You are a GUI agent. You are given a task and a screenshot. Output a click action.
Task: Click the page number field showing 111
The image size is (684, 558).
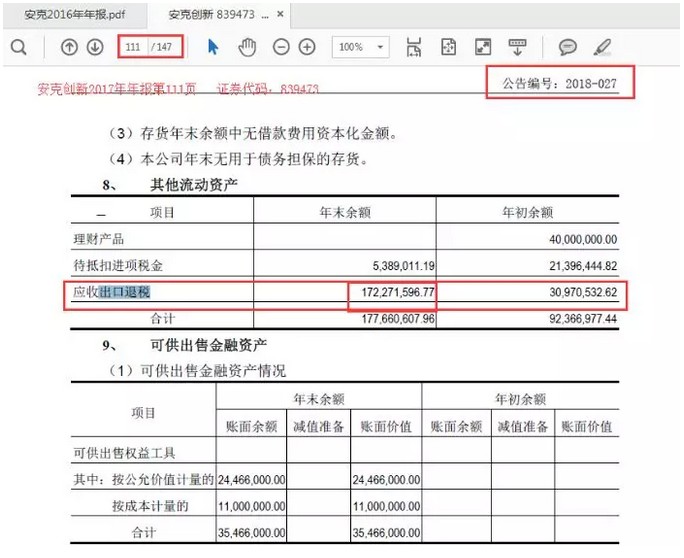pos(132,47)
